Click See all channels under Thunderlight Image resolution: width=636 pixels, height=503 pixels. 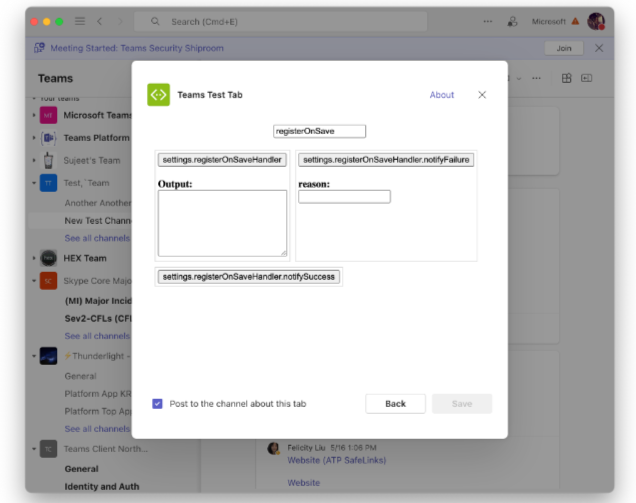97,429
